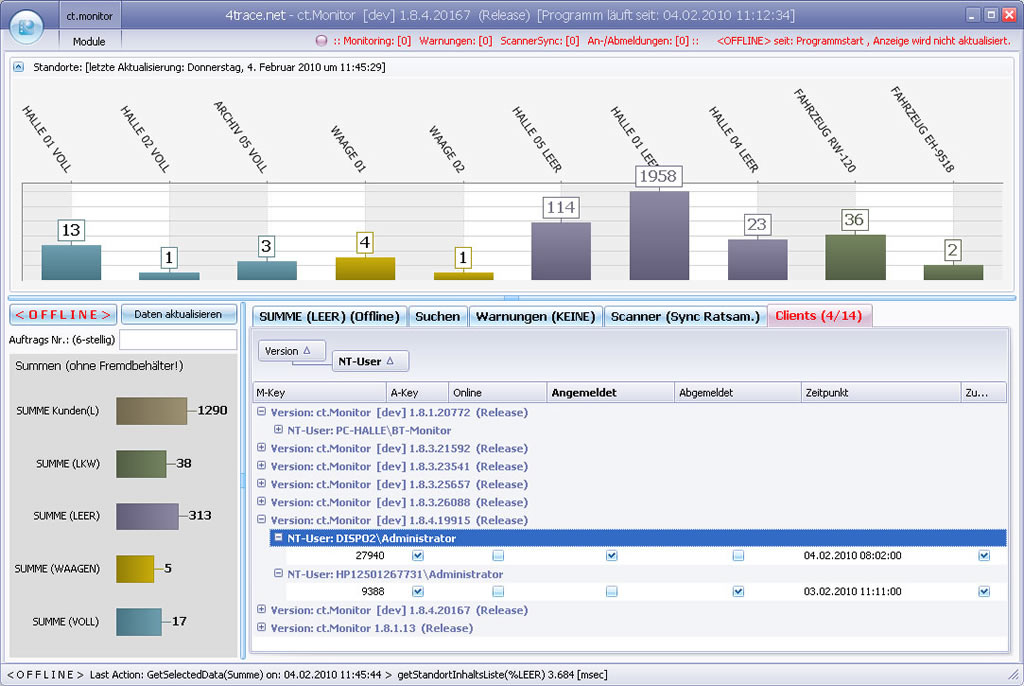Click the Auftrags Nr. input field

coord(177,340)
